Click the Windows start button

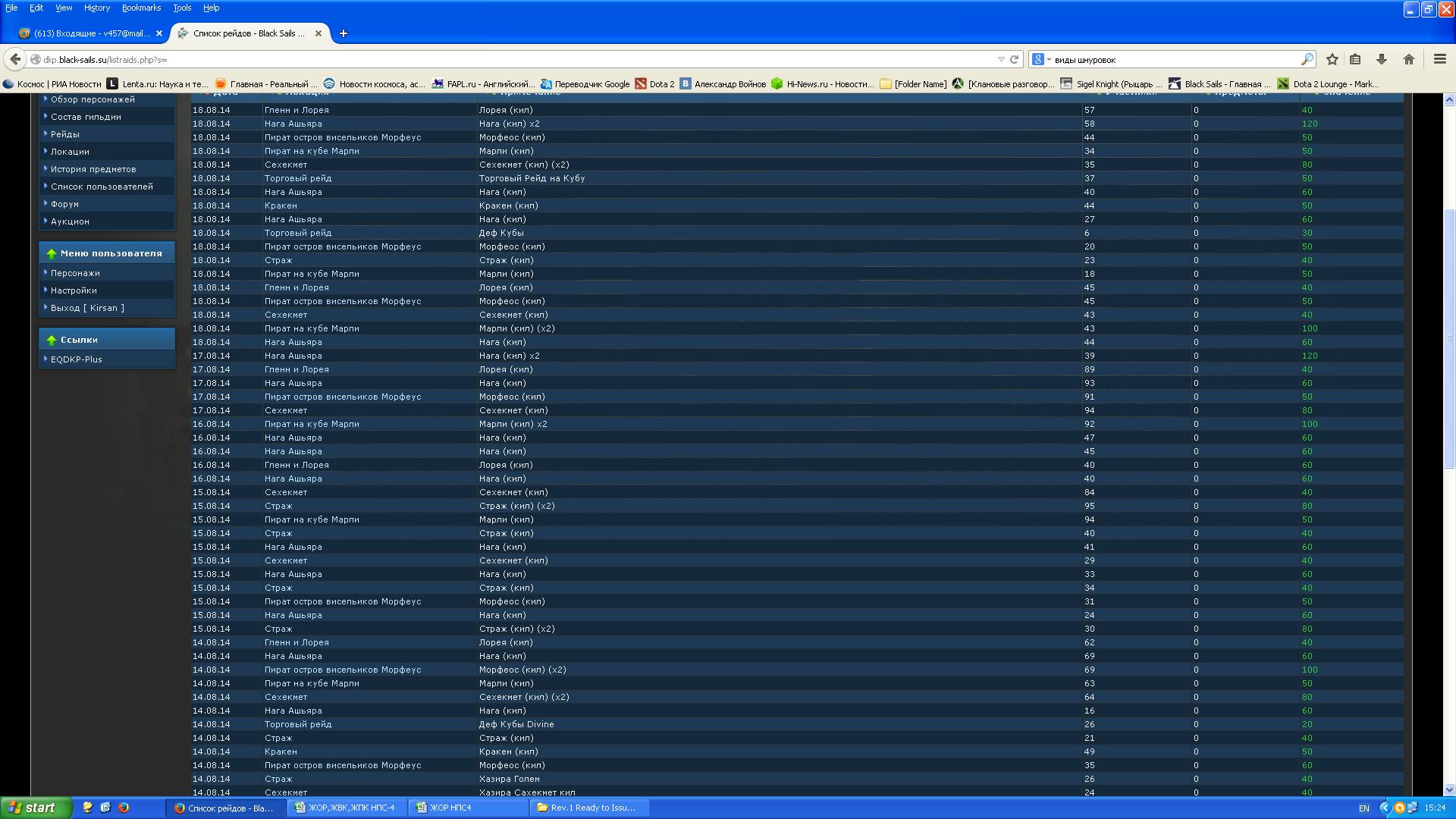(36, 808)
